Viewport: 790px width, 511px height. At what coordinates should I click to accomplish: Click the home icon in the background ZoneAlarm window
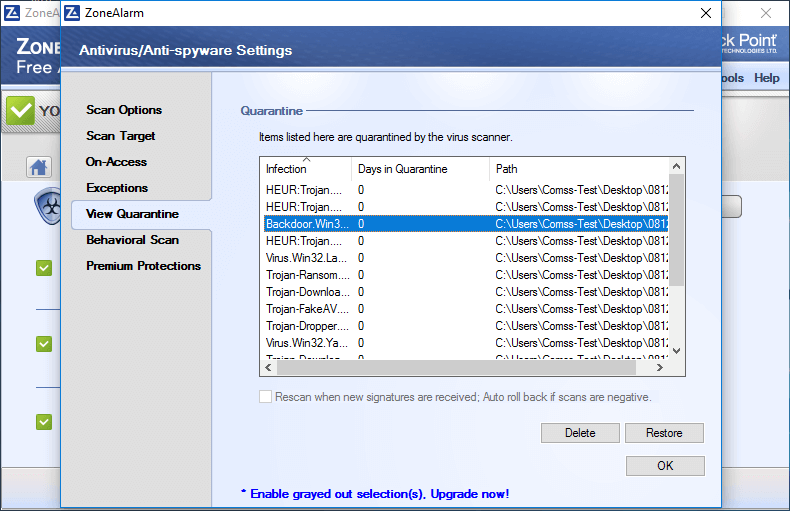point(39,167)
